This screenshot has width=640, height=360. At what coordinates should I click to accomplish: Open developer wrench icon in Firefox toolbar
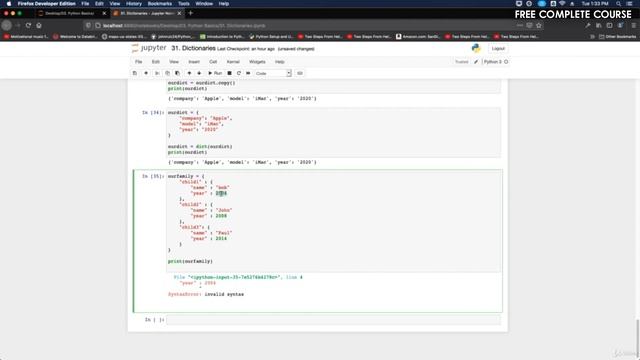tap(588, 25)
